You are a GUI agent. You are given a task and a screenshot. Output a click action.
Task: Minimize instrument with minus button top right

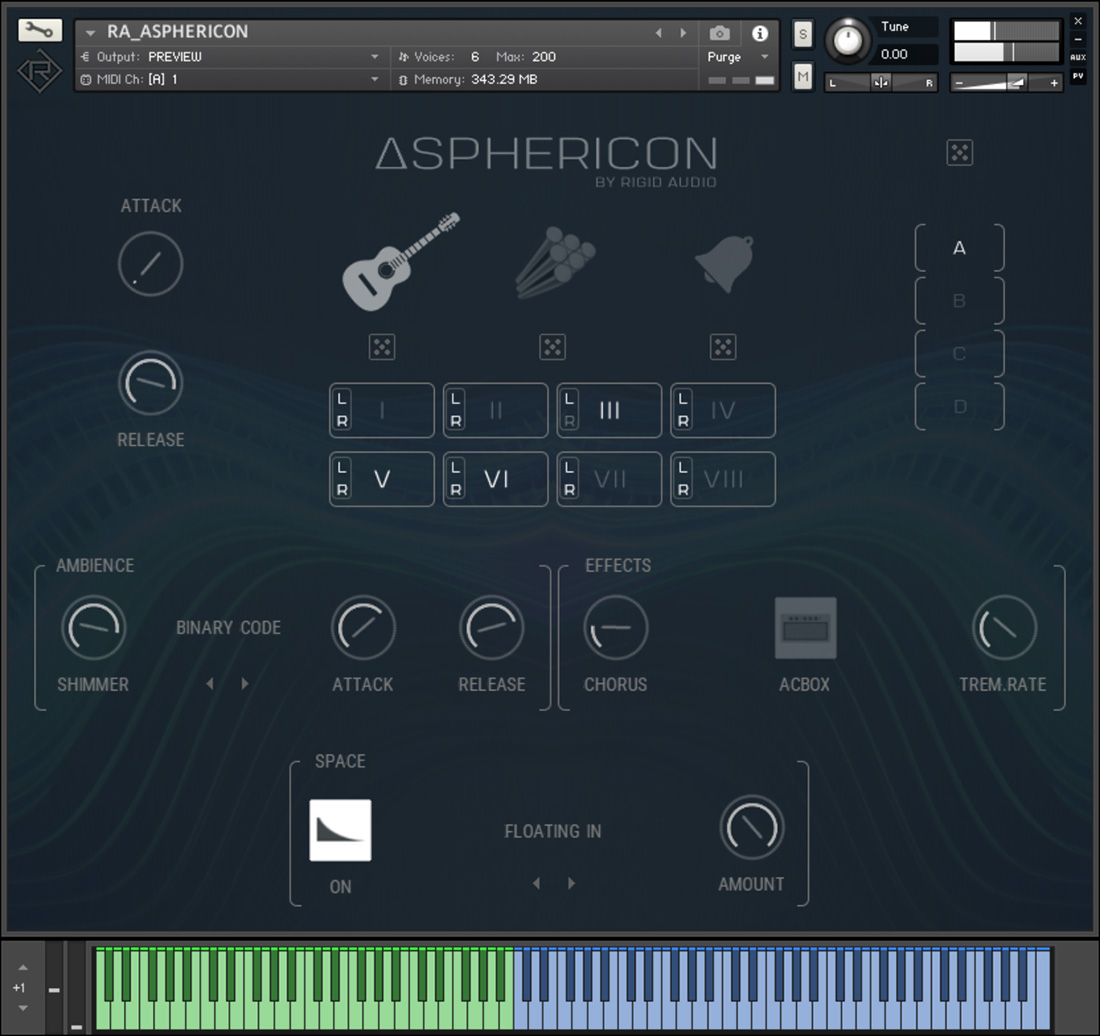pos(1078,39)
